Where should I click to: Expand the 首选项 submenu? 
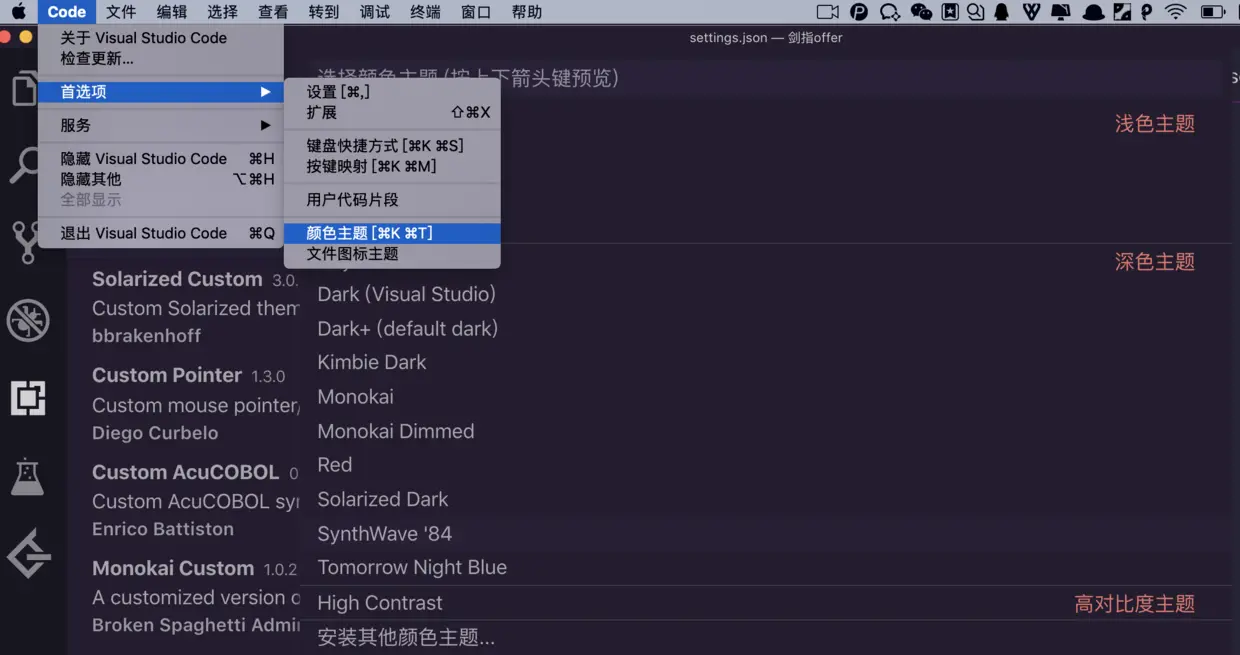click(x=161, y=92)
